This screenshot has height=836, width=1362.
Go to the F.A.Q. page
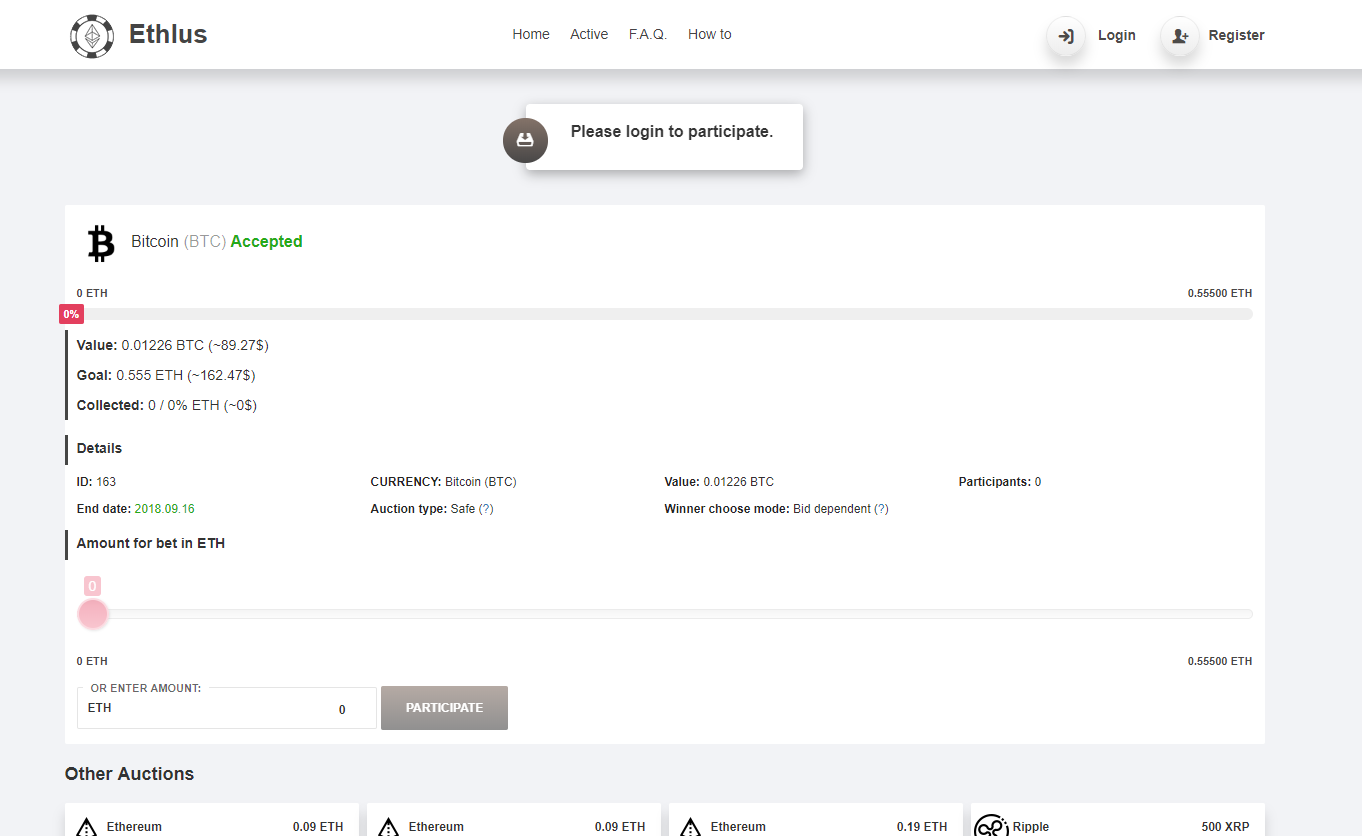click(x=648, y=34)
